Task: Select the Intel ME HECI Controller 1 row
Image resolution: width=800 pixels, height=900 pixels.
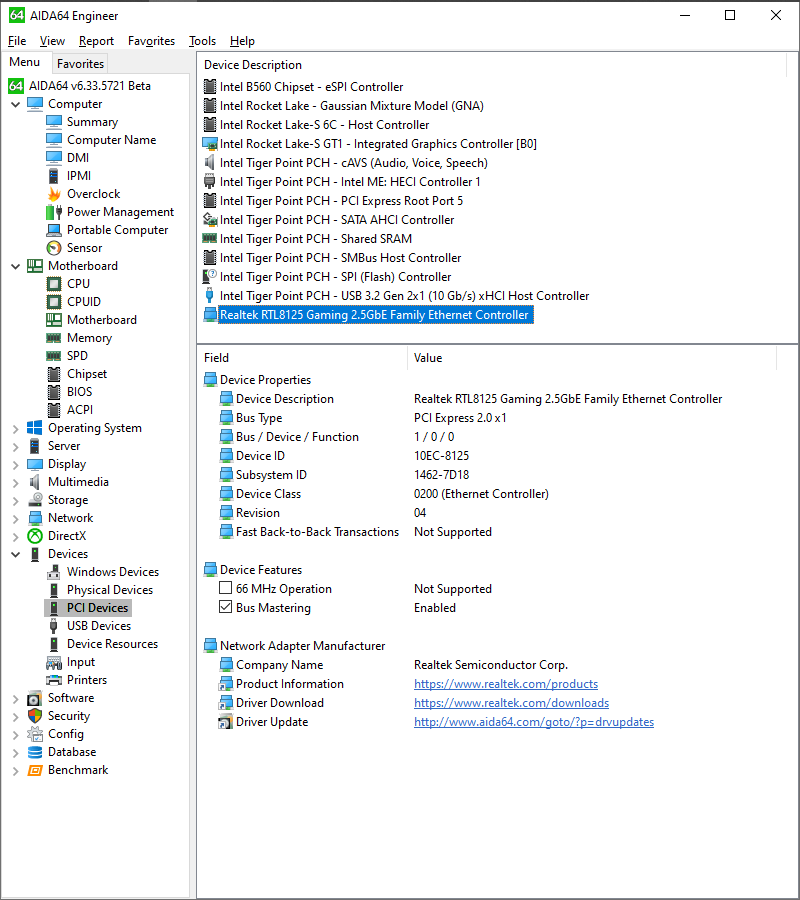Action: [350, 182]
